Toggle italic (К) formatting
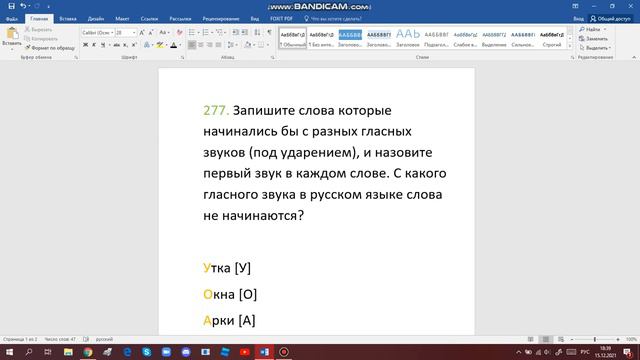Viewport: 640px width, 360px height. click(x=94, y=45)
